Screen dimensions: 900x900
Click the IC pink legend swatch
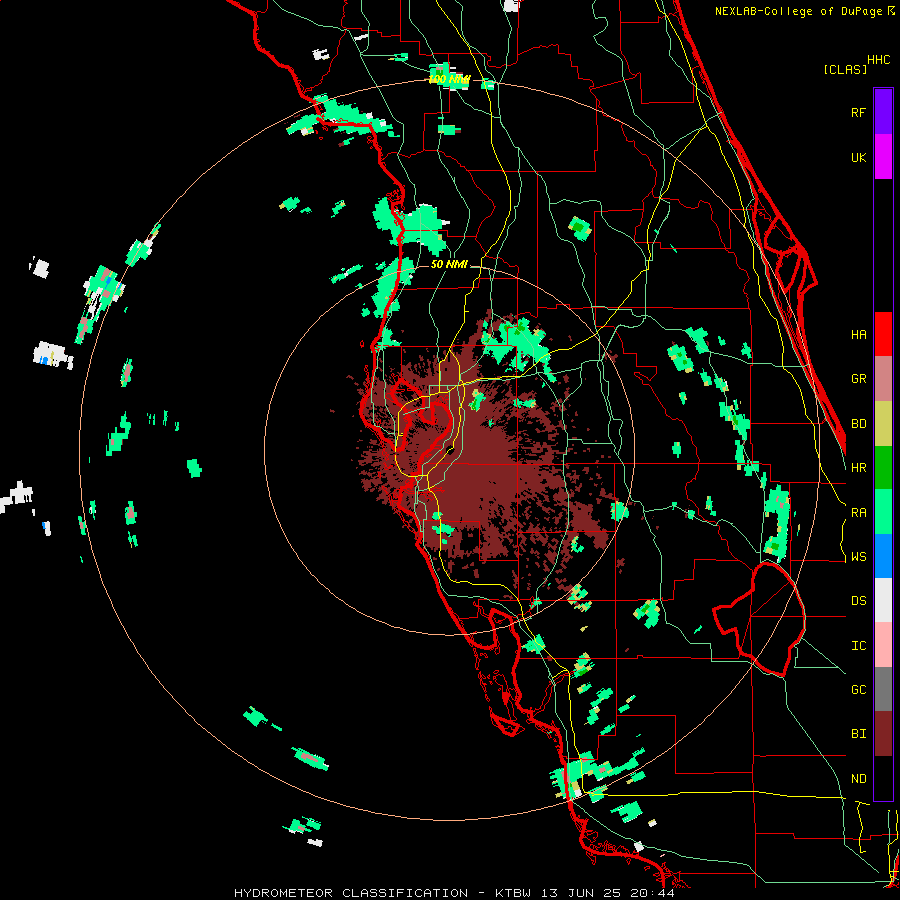coord(883,645)
